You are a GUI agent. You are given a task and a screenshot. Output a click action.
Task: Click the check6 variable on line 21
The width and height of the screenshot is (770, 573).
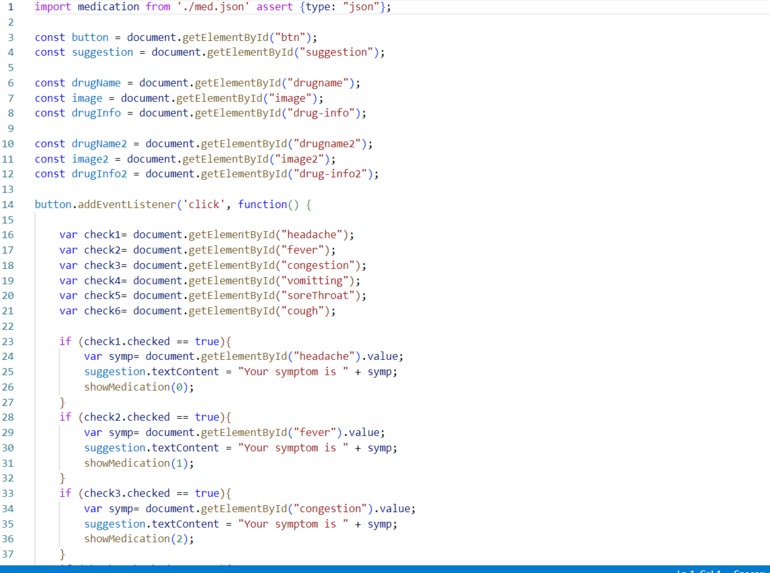point(102,311)
